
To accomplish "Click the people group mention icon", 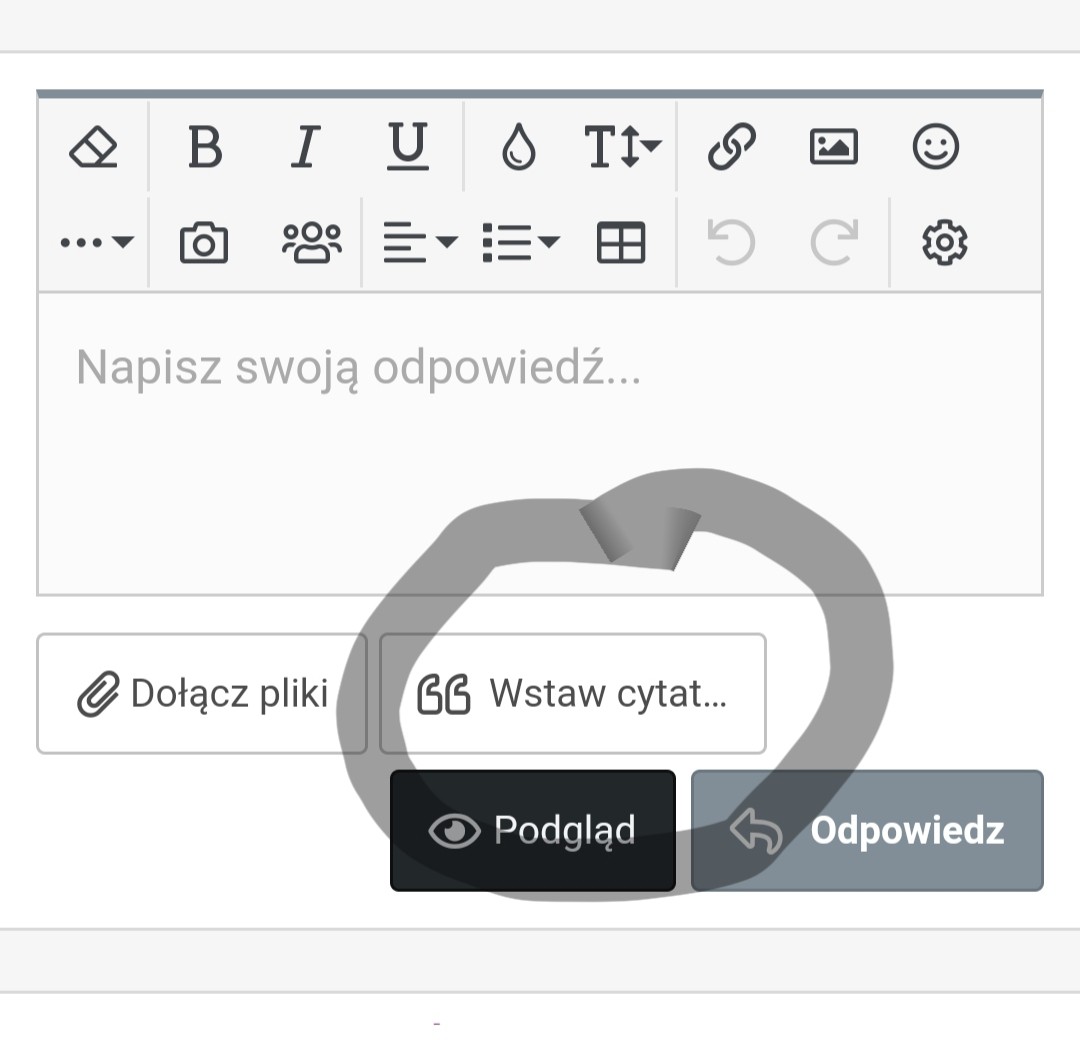I will coord(311,242).
